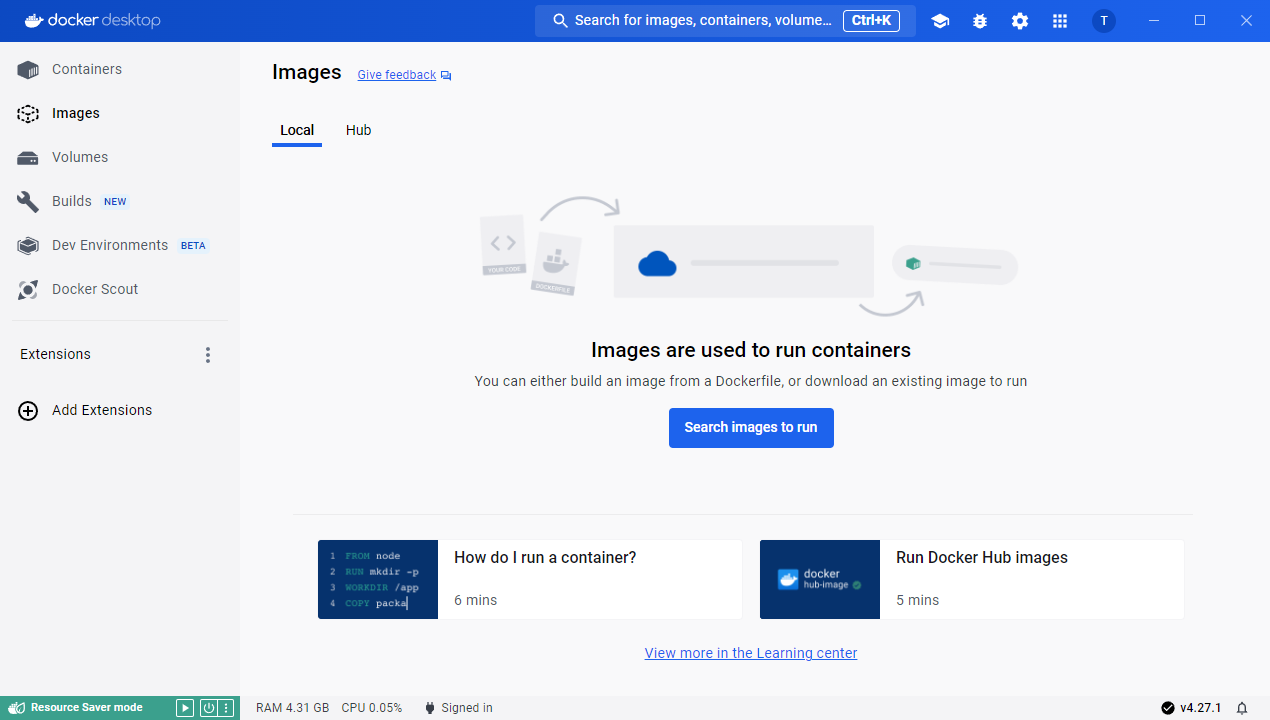Click the NEW badge beside Builds

tap(115, 202)
